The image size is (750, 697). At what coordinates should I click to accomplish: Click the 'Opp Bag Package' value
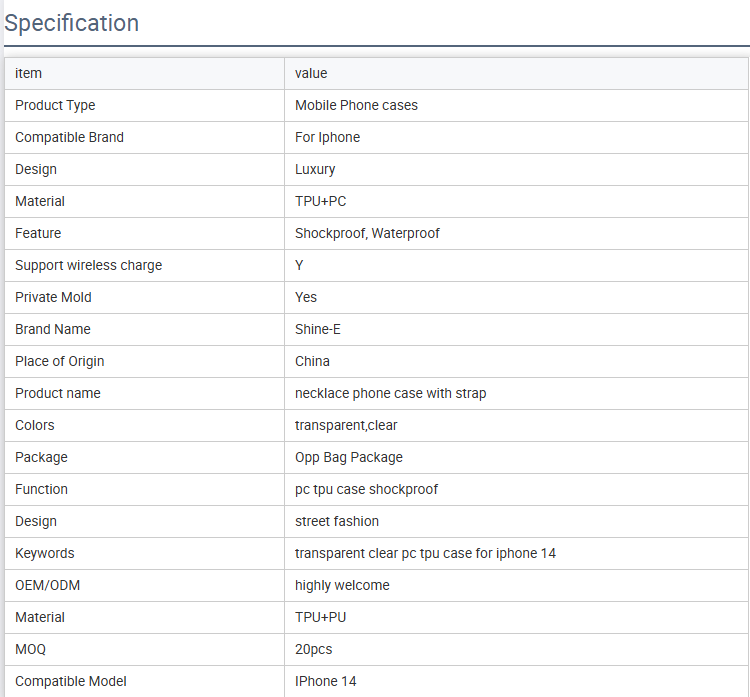tap(349, 457)
